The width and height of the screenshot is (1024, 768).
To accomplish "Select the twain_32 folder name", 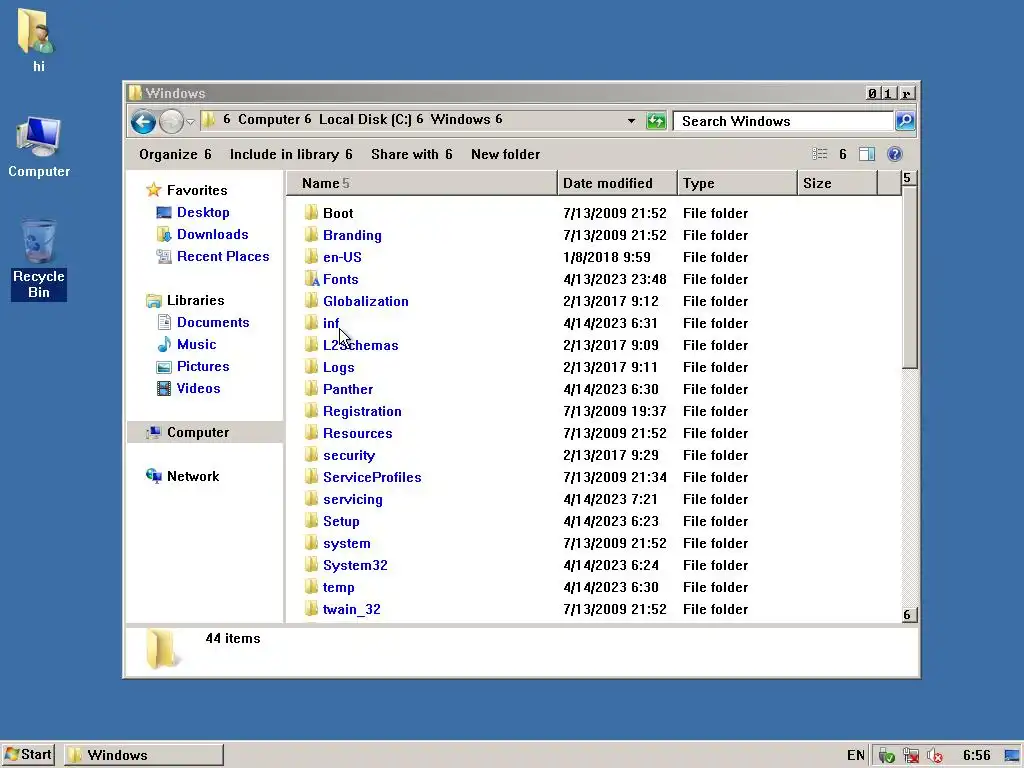I will (x=351, y=609).
